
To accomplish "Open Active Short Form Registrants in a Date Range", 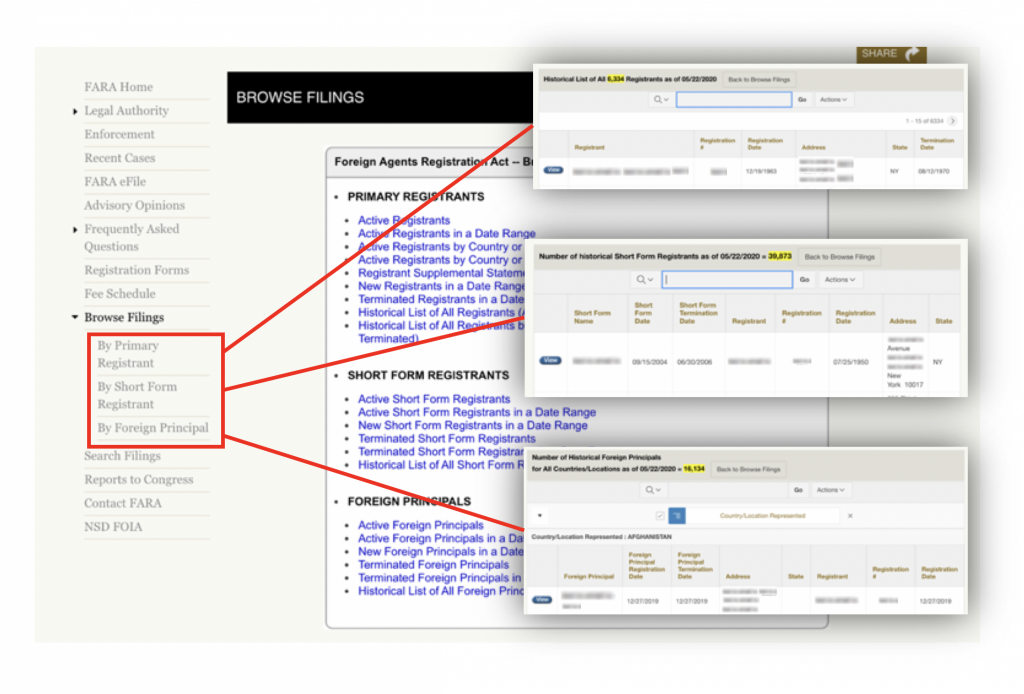I will pos(477,412).
